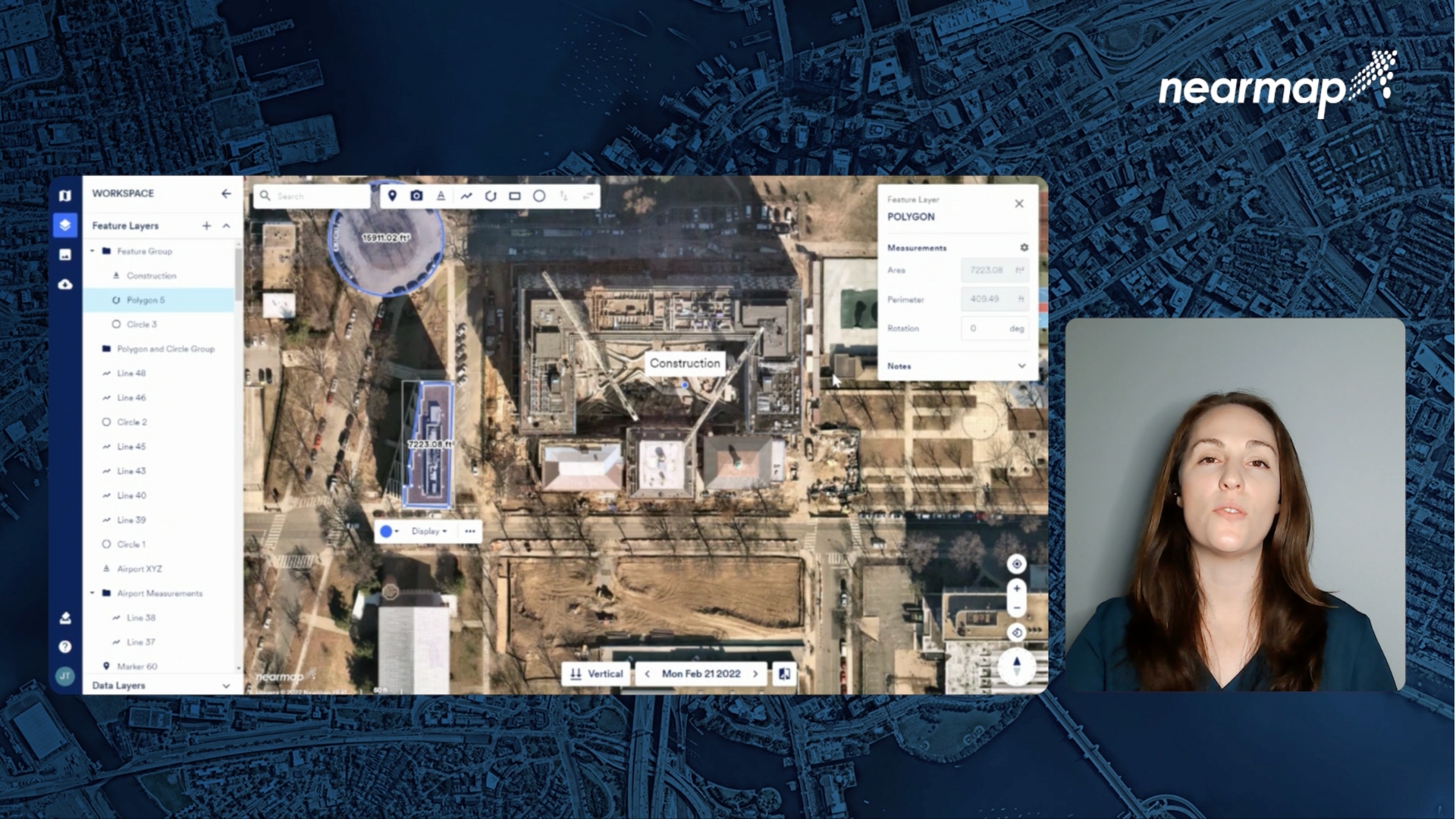Click the next date arrow beside Mon Feb 21 2022

click(x=756, y=673)
